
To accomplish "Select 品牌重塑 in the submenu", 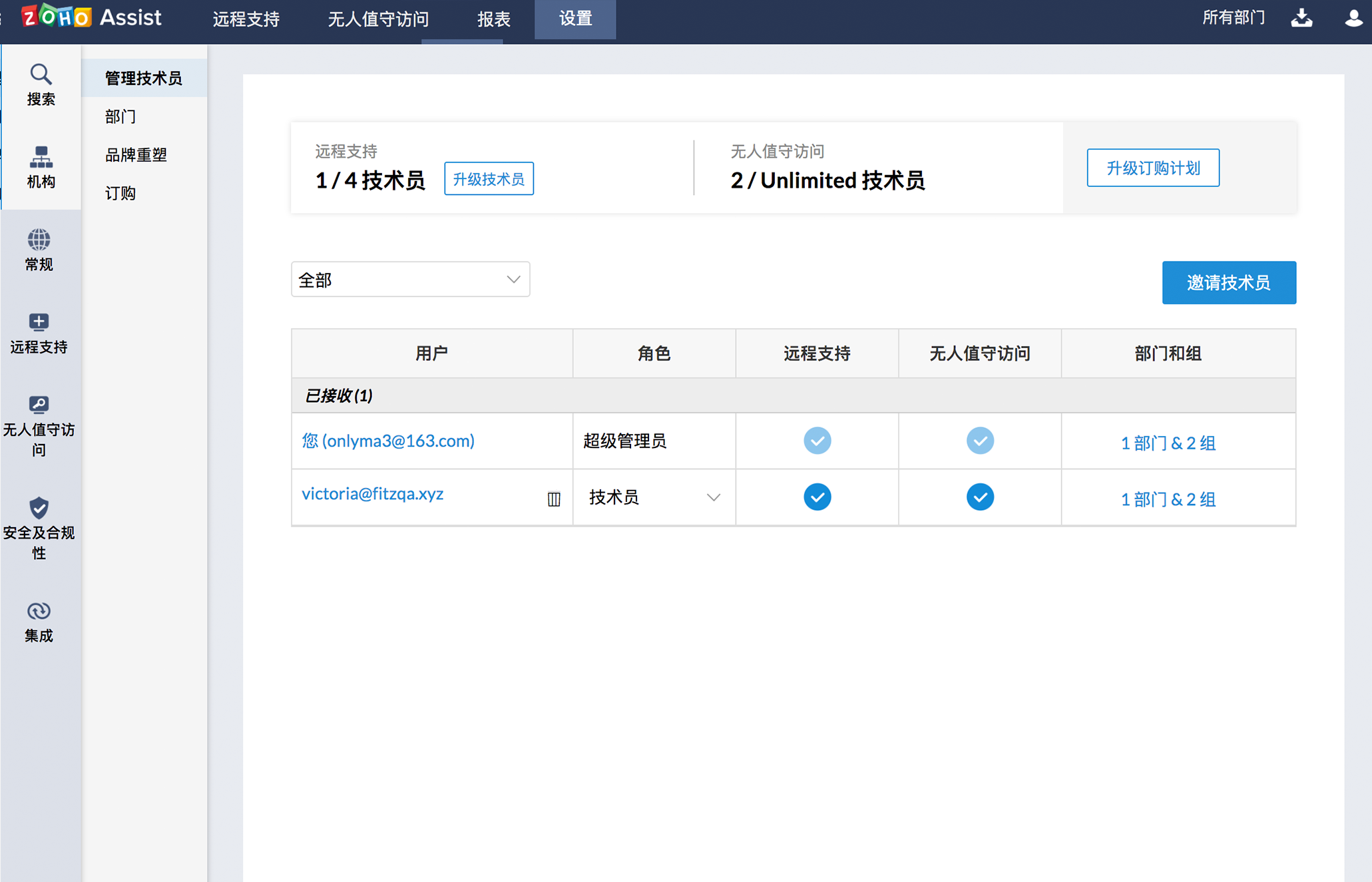I will coord(136,155).
